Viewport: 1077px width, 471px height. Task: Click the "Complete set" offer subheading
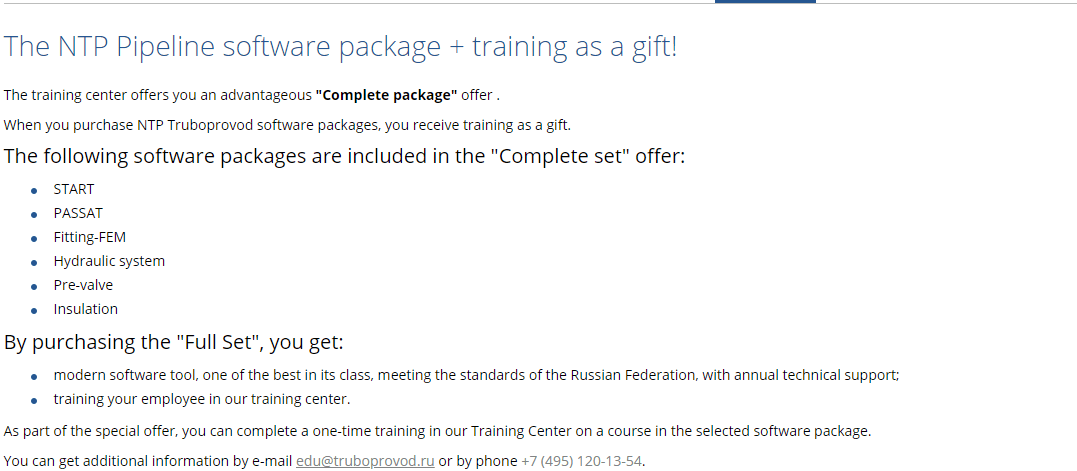tap(344, 157)
